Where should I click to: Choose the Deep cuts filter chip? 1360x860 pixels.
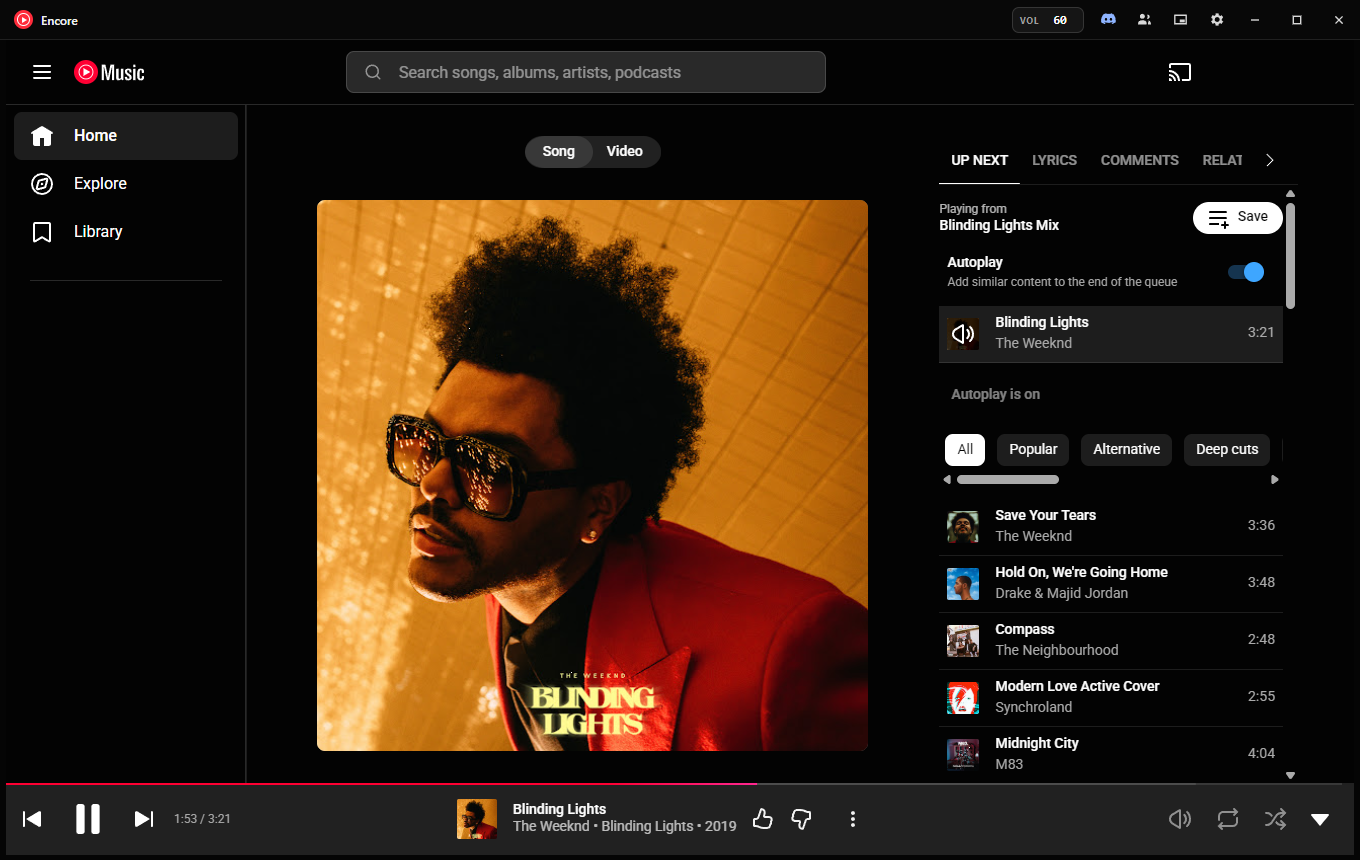coord(1227,449)
